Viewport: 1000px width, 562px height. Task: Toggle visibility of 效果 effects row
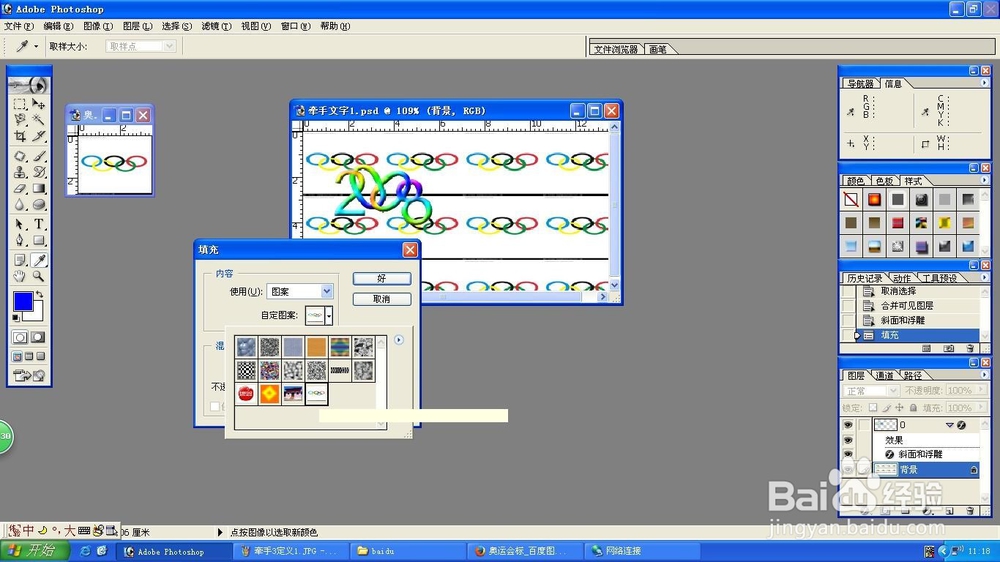pyautogui.click(x=848, y=440)
